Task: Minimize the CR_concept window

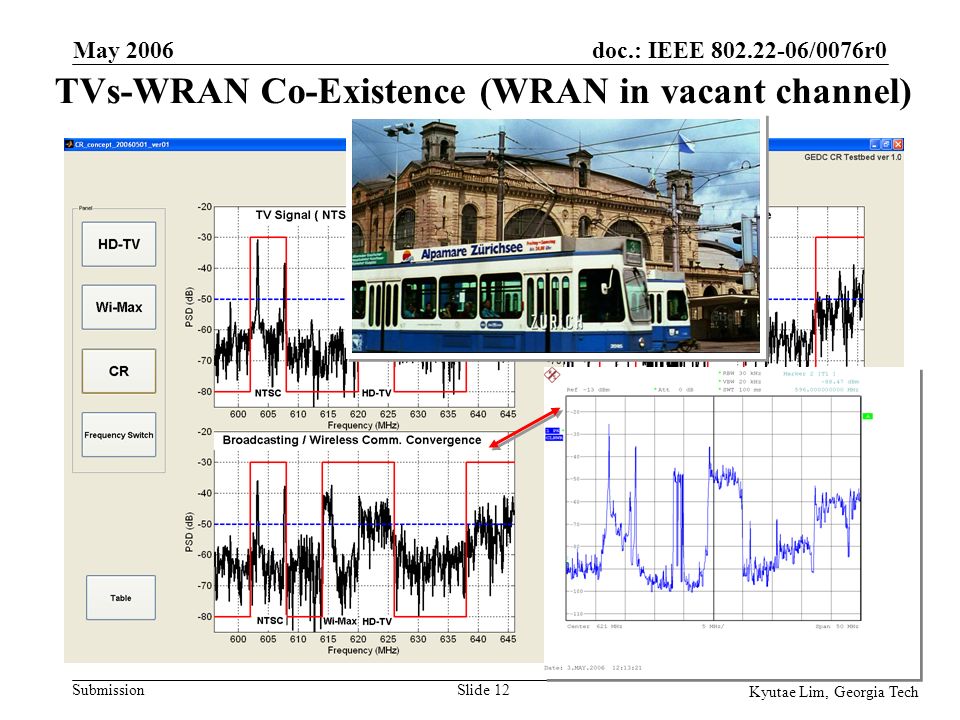Action: (x=875, y=144)
